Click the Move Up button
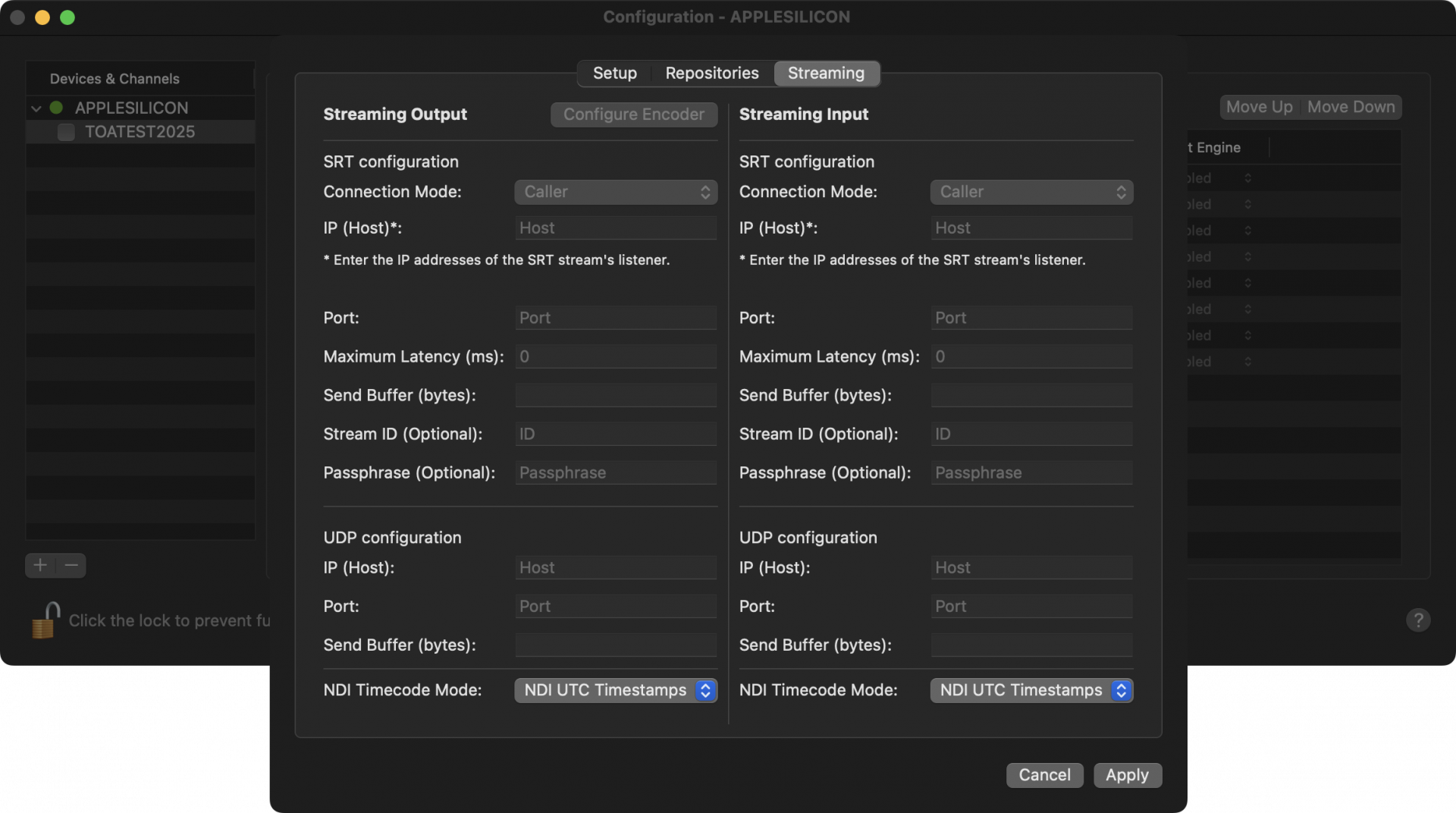 click(x=1259, y=107)
